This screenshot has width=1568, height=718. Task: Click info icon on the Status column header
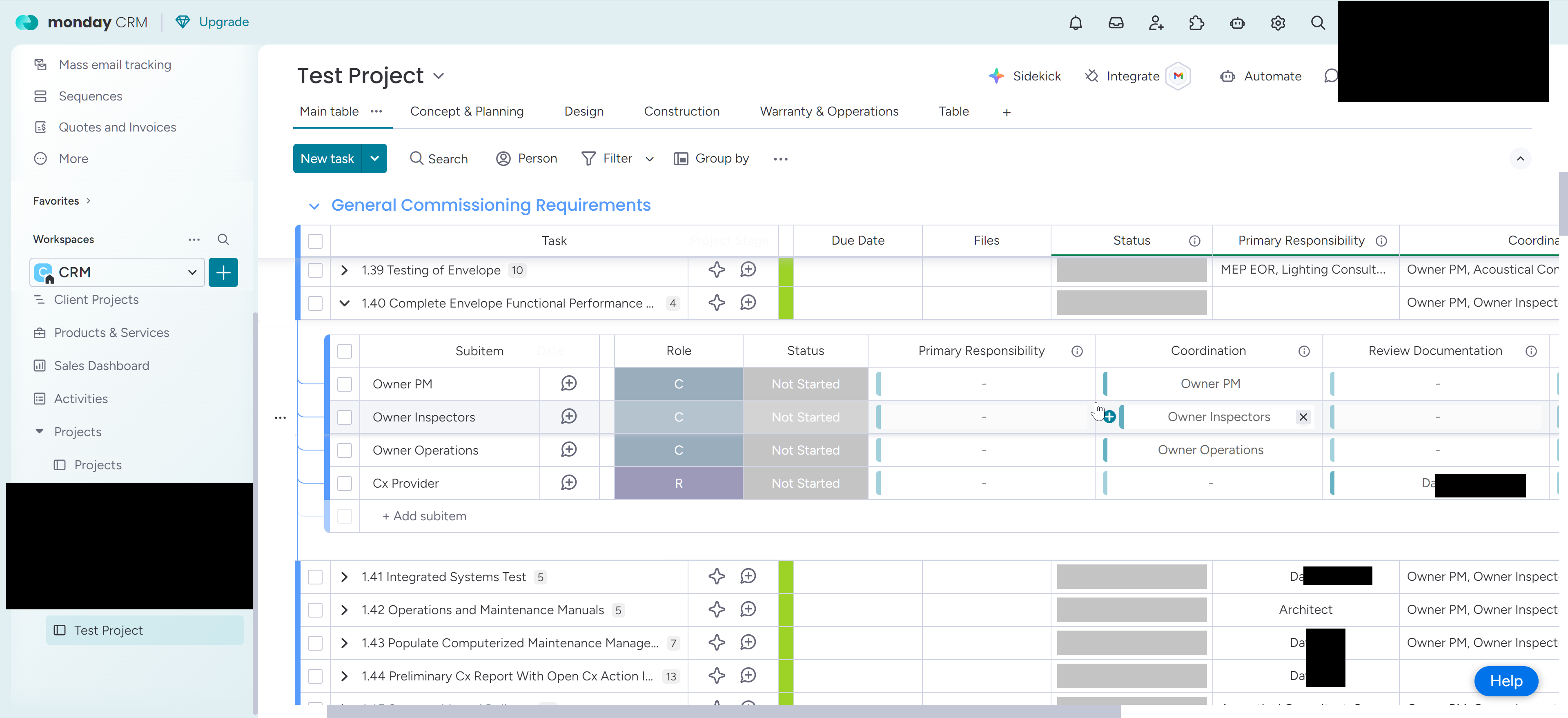(x=1195, y=241)
